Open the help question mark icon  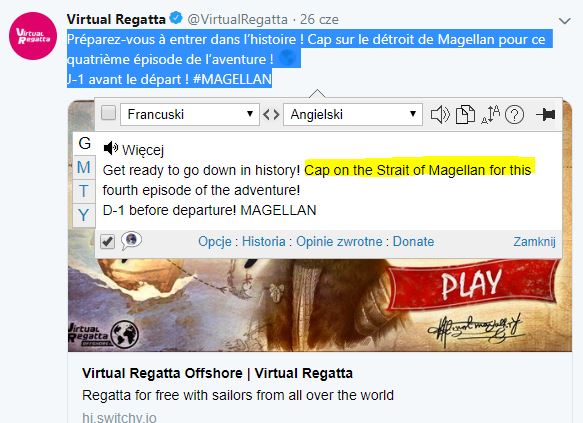[515, 115]
